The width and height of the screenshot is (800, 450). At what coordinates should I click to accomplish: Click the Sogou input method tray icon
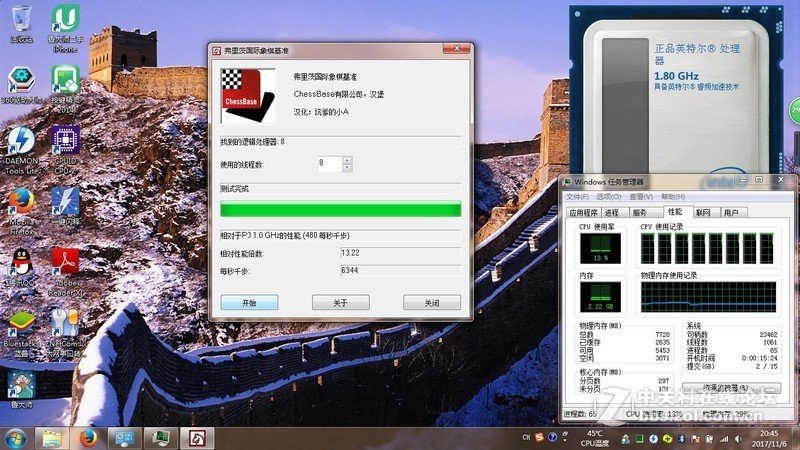[539, 437]
